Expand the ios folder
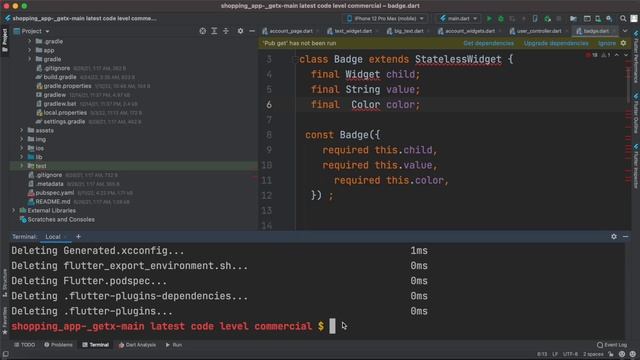Viewport: 640px width, 360px height. 22,148
